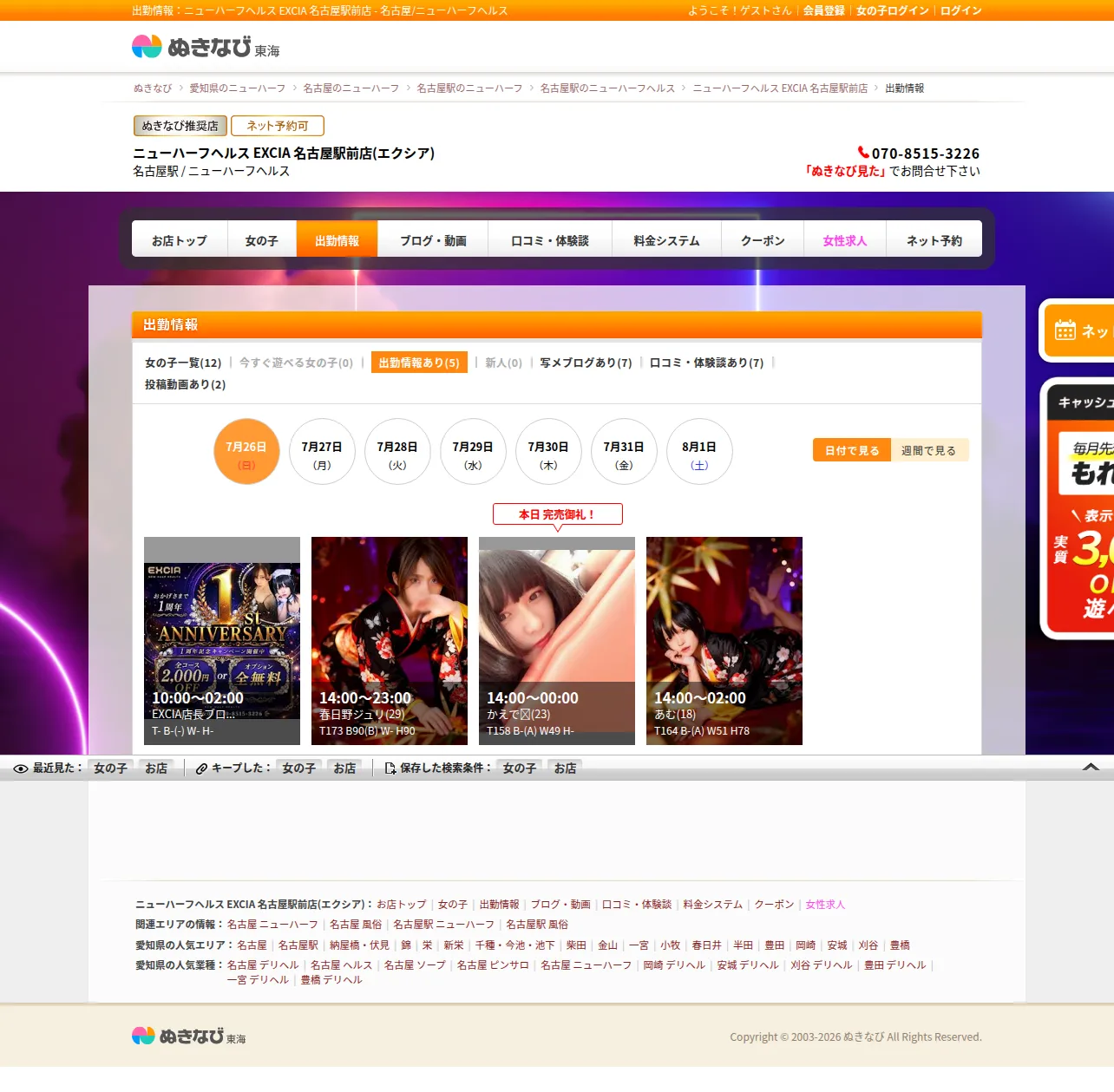Image resolution: width=1114 pixels, height=1092 pixels.
Task: Open 女の子 under キープした
Action: coord(298,768)
